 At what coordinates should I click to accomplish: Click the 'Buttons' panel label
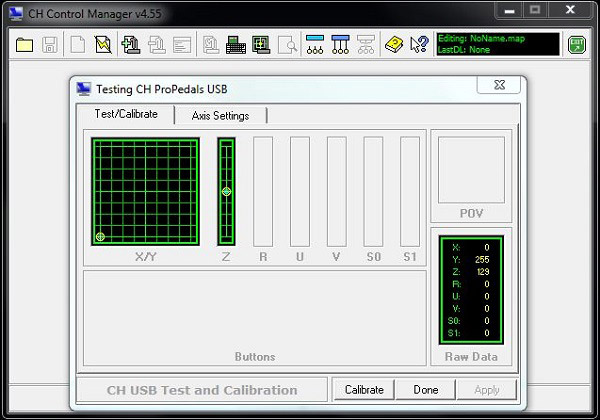click(255, 357)
